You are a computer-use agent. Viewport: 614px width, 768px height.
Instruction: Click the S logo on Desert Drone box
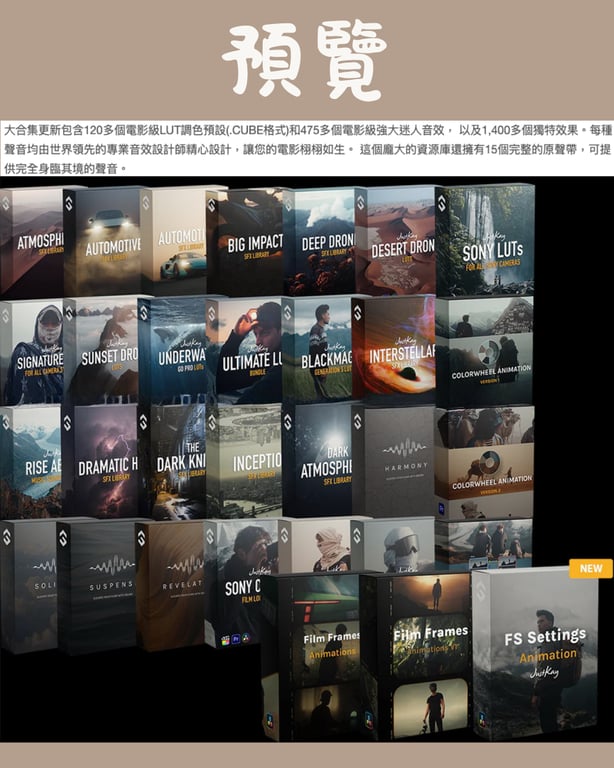coord(361,203)
